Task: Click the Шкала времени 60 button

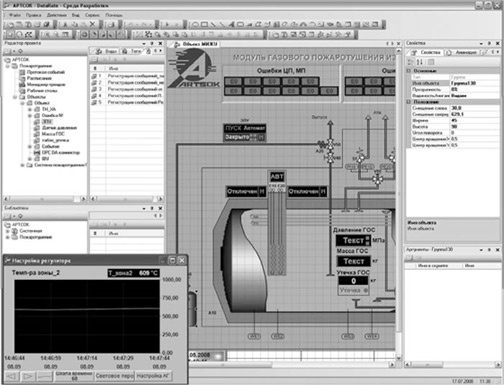Action: point(74,376)
